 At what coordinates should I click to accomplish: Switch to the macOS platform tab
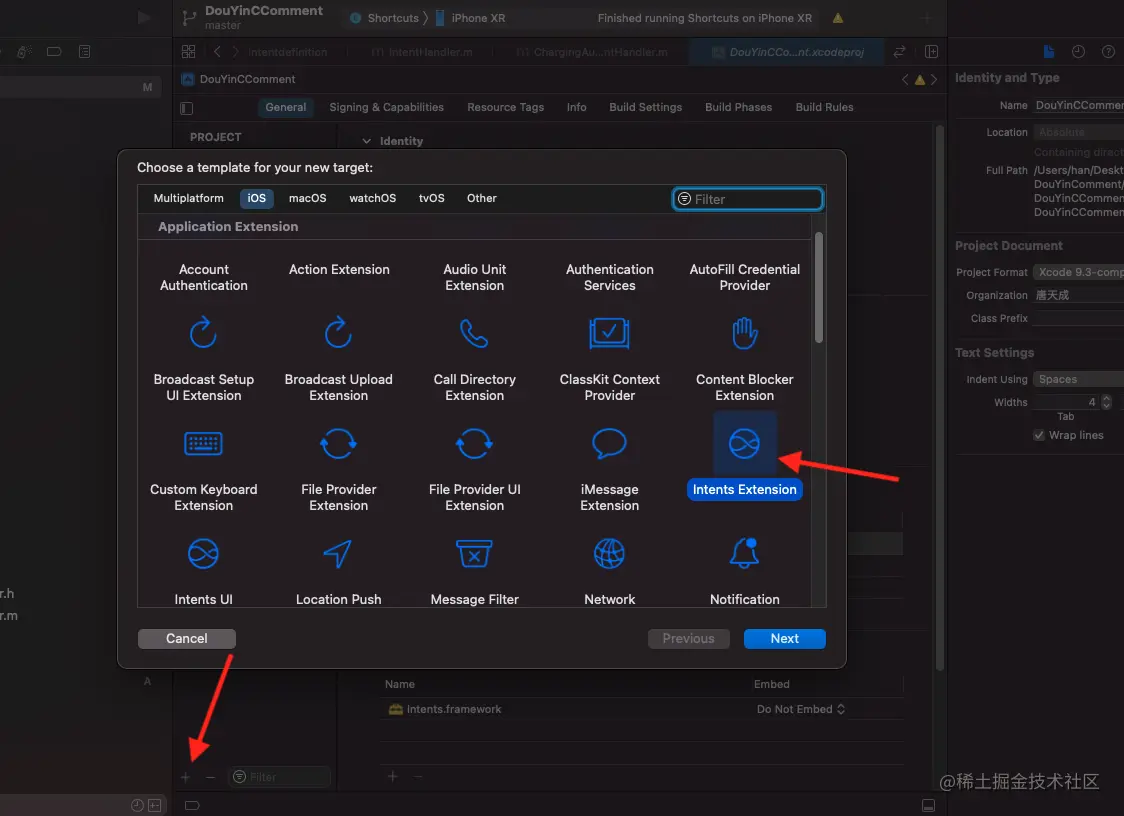(308, 198)
